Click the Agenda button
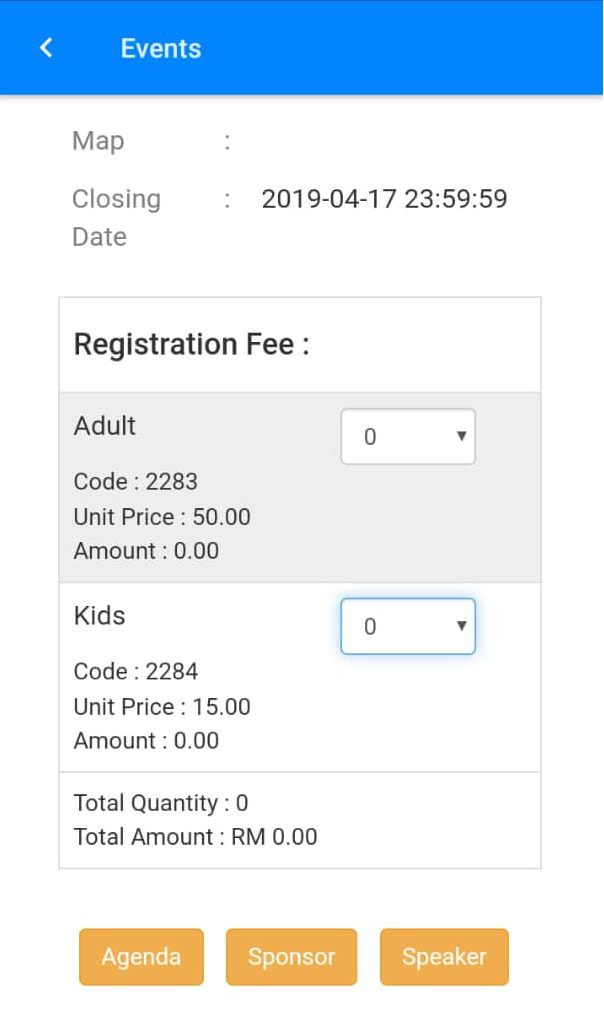This screenshot has width=604, height=1036. 141,957
